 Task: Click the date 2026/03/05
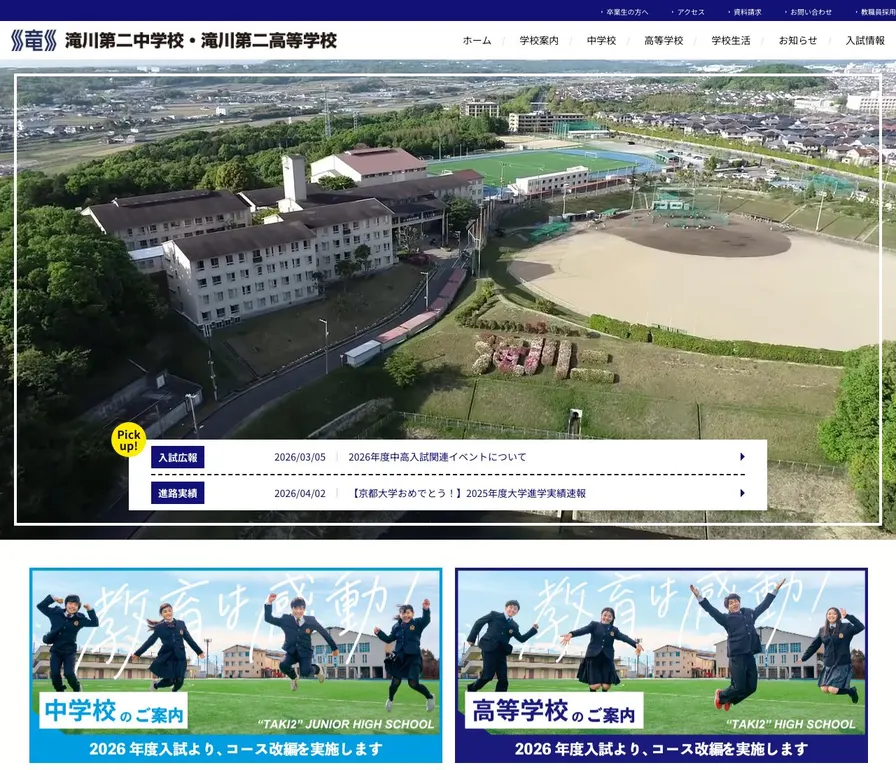point(299,457)
